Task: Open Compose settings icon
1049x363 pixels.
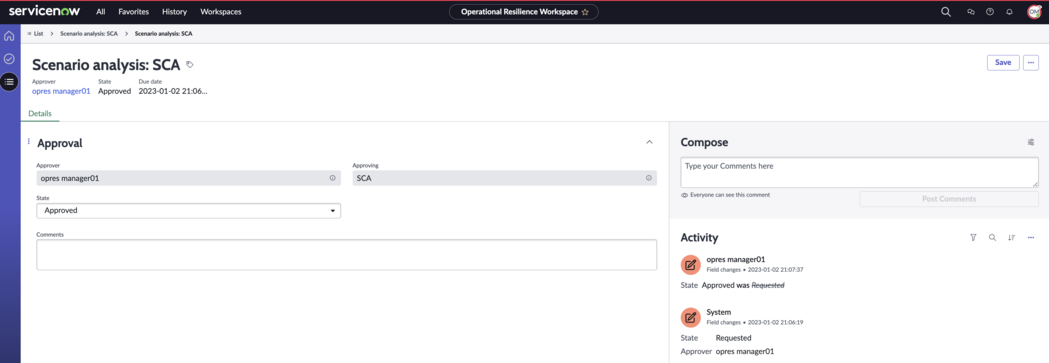Action: (1031, 142)
